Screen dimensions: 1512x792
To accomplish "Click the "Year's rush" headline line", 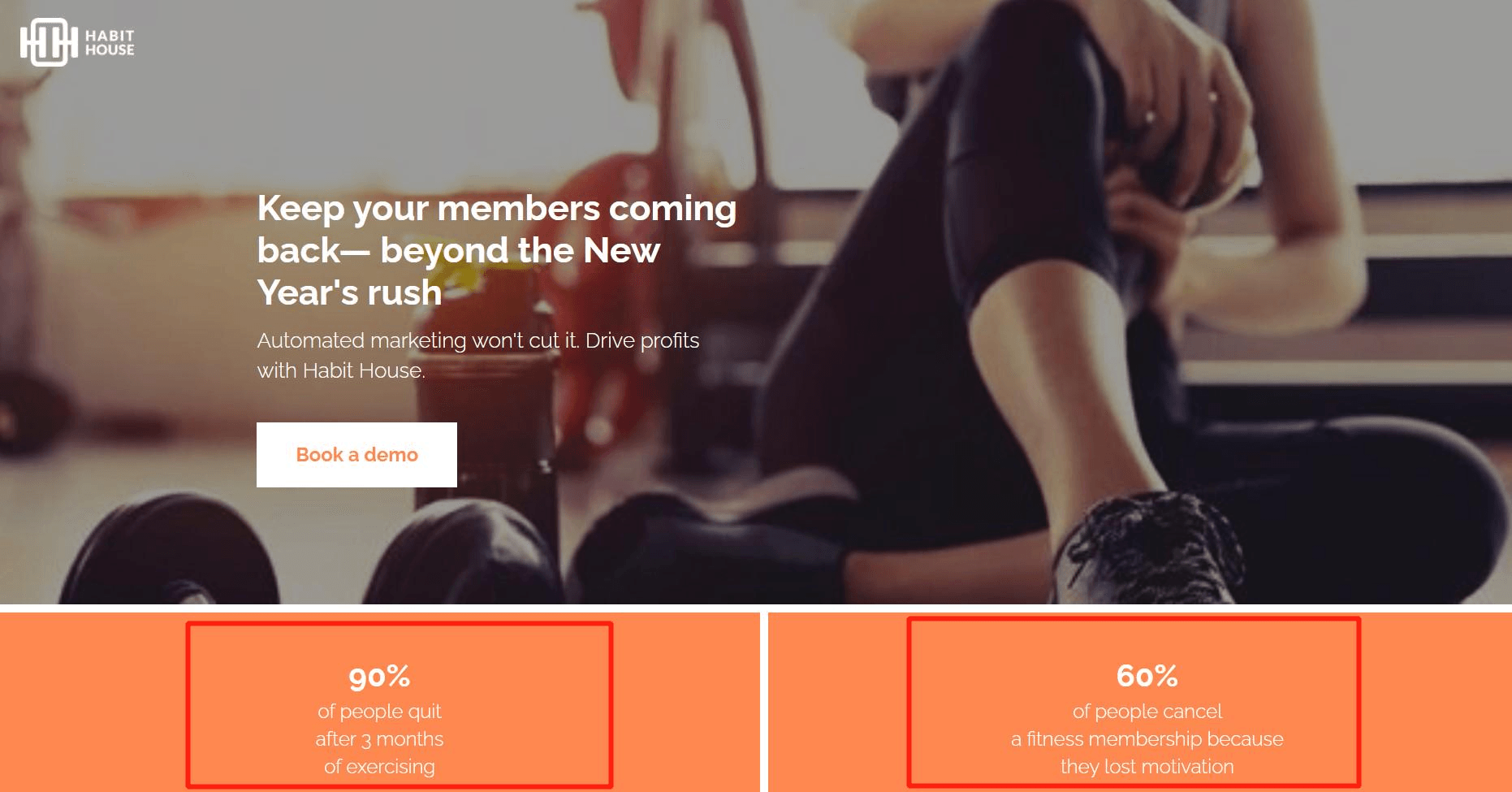I will [349, 292].
